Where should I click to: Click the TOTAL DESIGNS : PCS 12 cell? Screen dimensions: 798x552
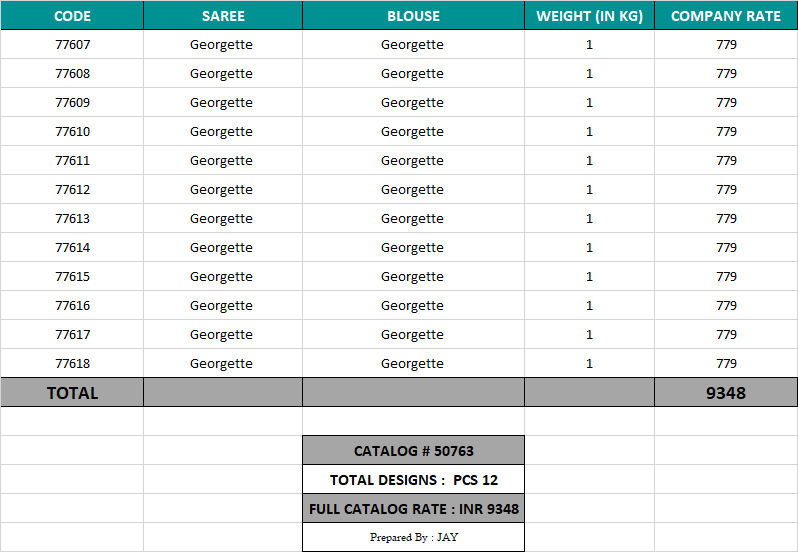pyautogui.click(x=413, y=480)
